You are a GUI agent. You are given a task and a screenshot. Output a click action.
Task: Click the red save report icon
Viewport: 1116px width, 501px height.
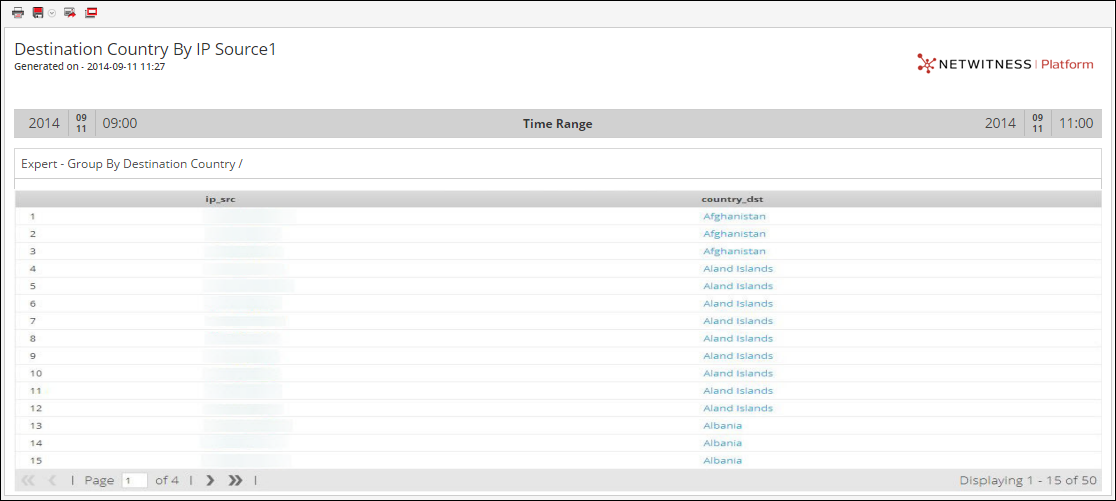(x=38, y=13)
